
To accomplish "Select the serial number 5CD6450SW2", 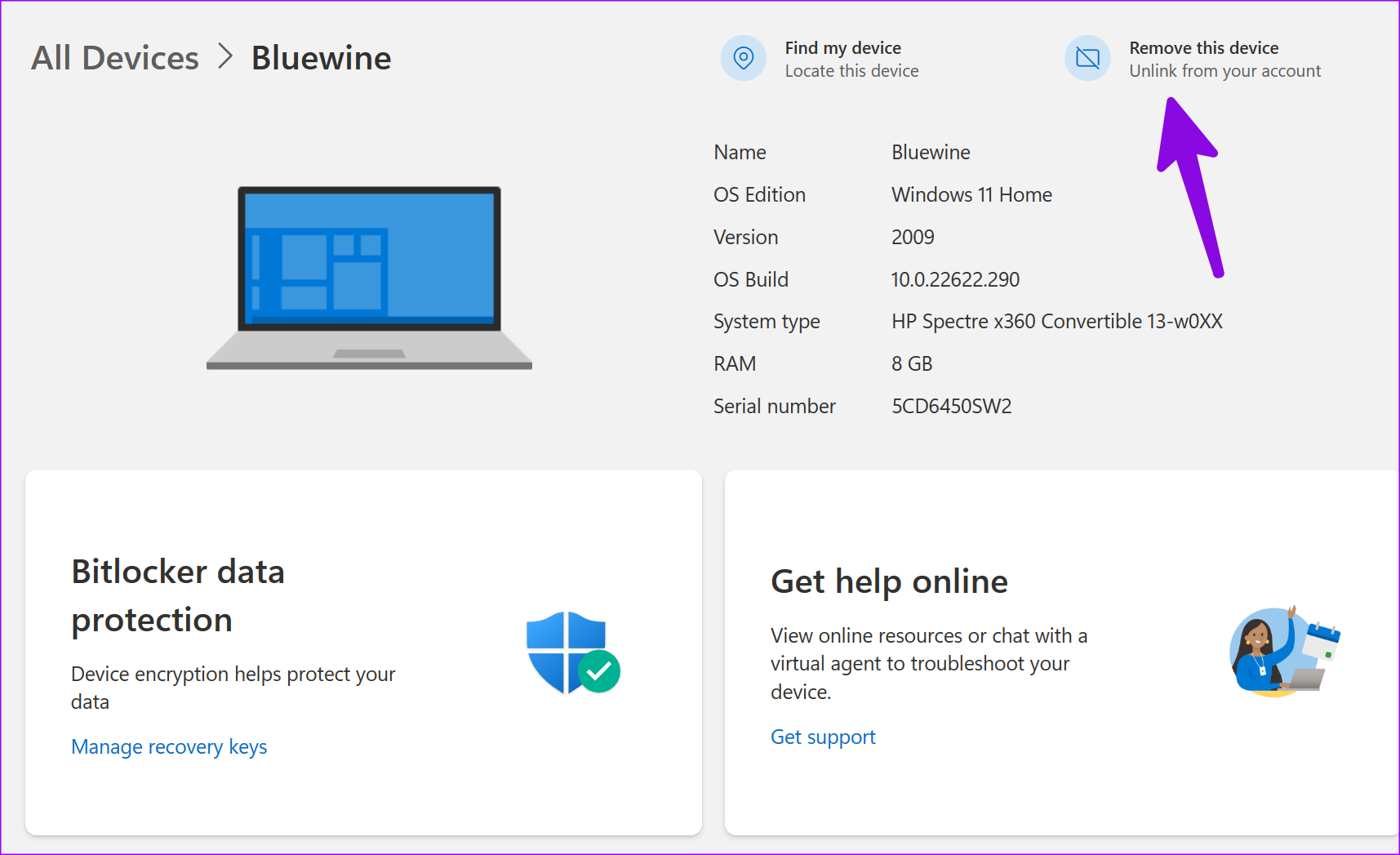I will pyautogui.click(x=951, y=405).
